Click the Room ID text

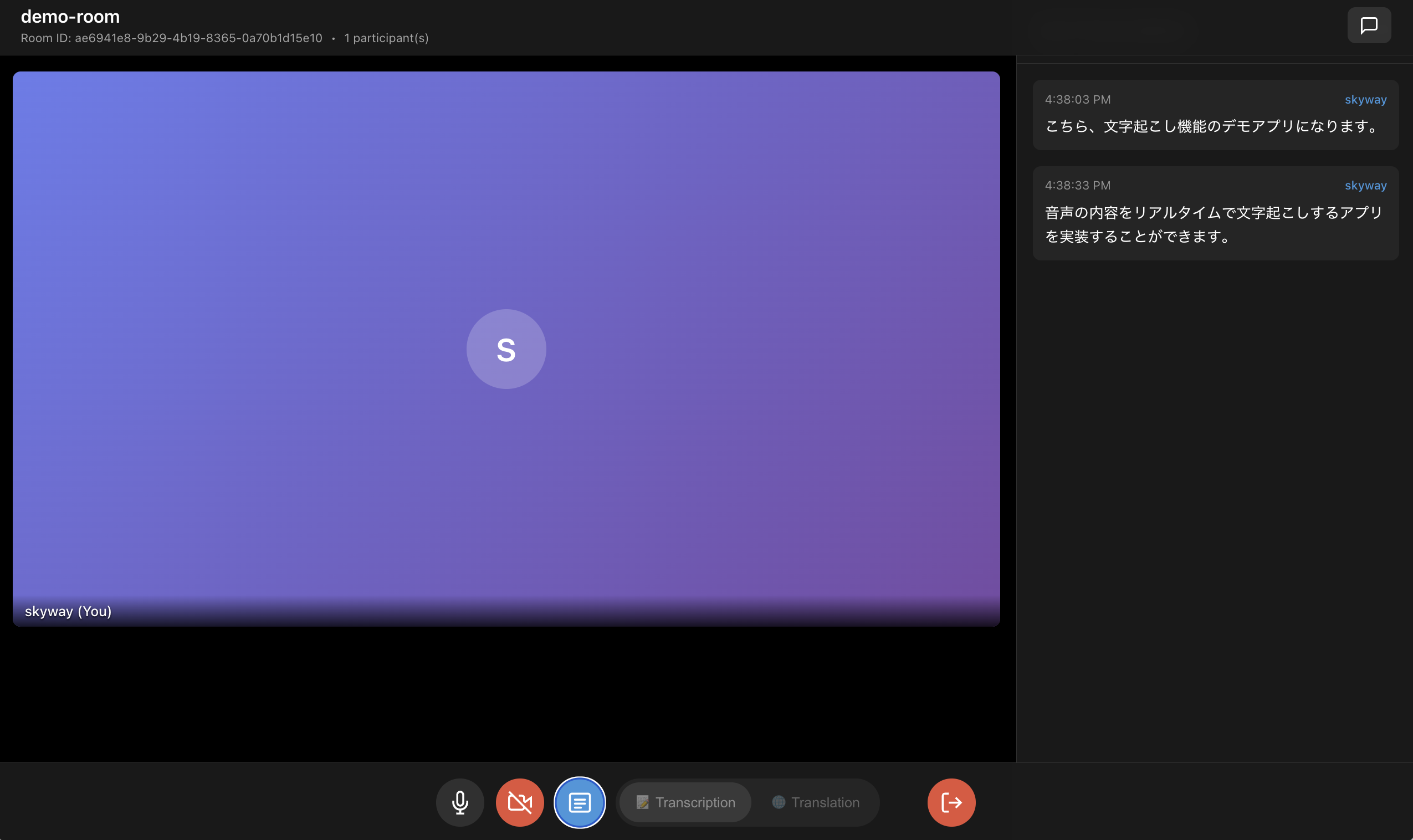(x=171, y=38)
